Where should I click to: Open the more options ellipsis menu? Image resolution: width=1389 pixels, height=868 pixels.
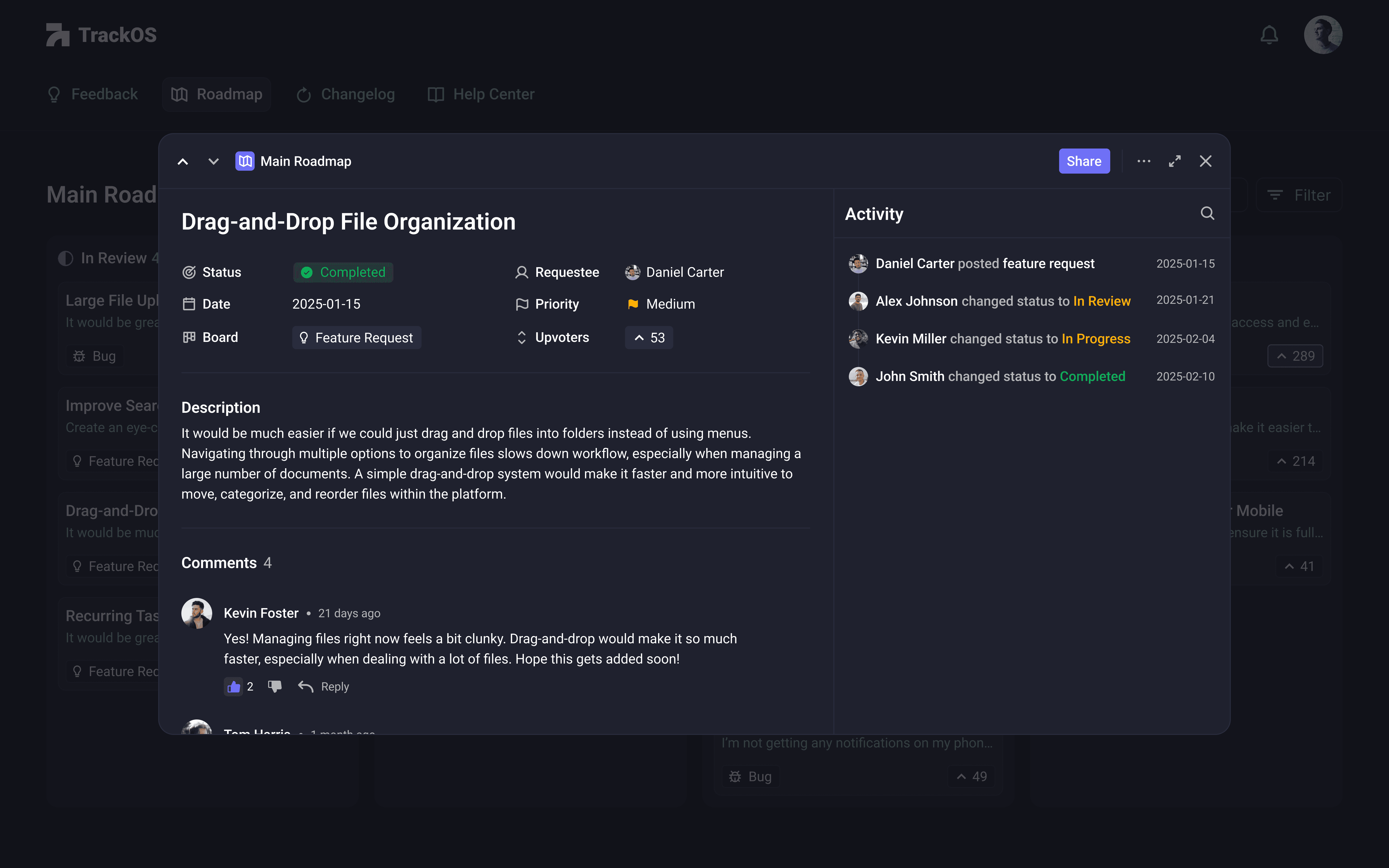click(1144, 161)
